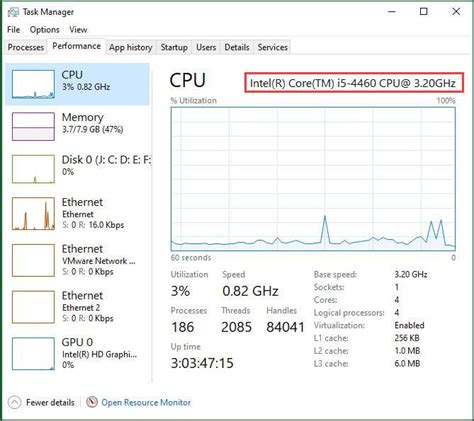Switch to the Services tab
The width and height of the screenshot is (474, 421).
pyautogui.click(x=272, y=47)
